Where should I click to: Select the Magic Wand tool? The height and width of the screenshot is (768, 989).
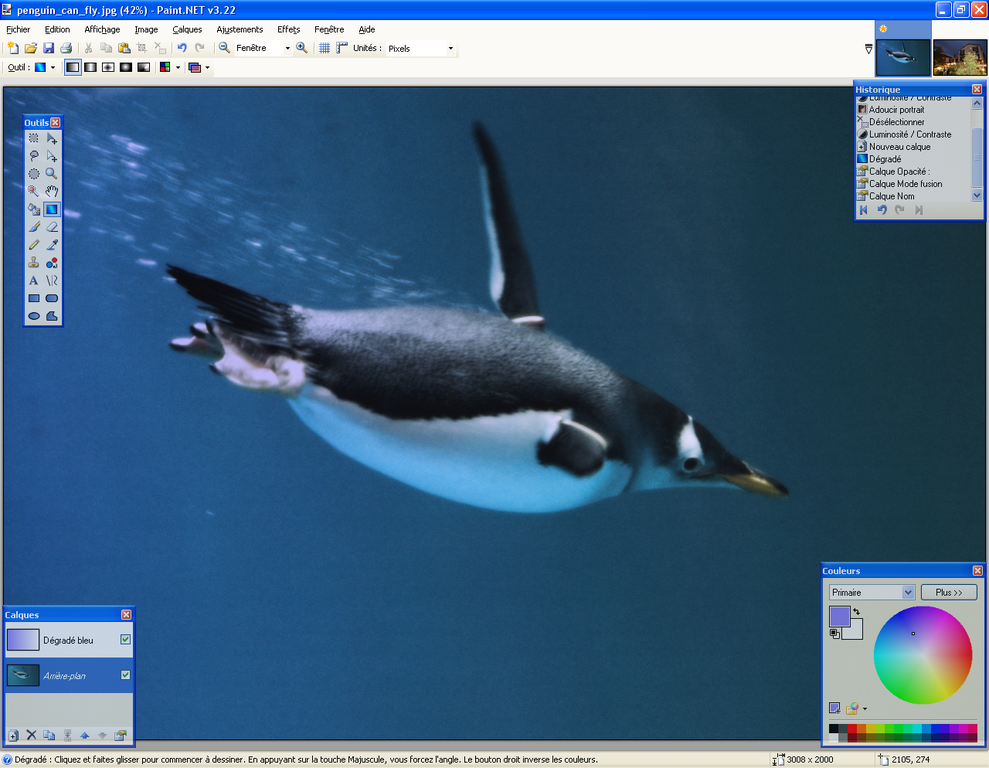pos(34,190)
